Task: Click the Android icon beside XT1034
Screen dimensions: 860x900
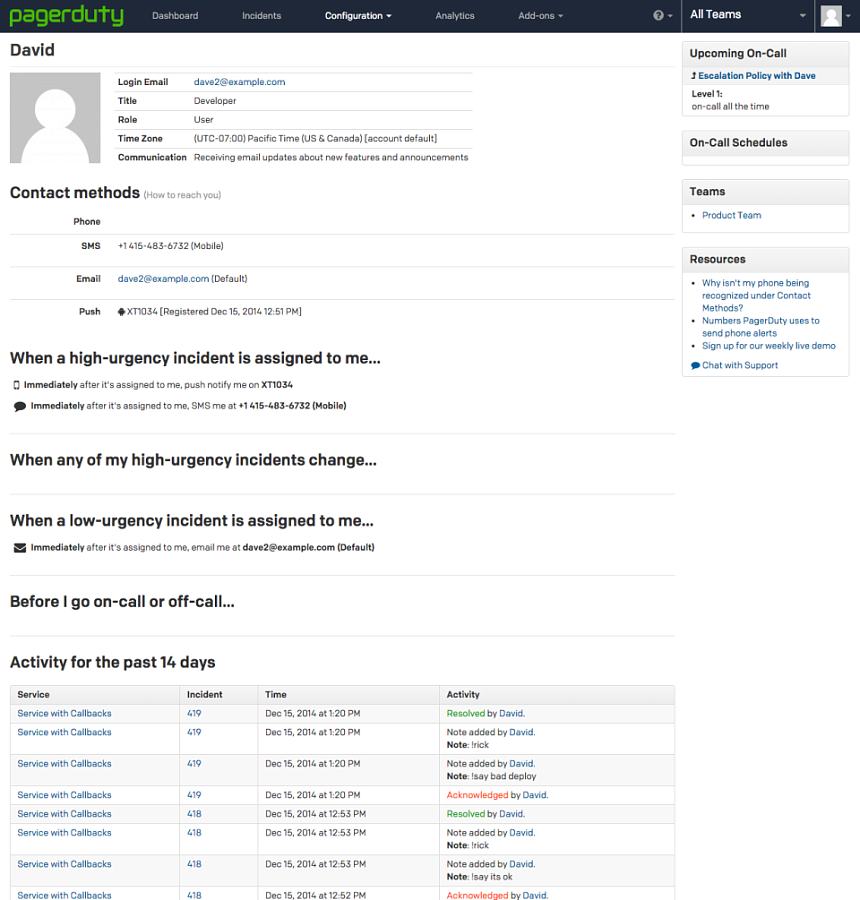Action: pyautogui.click(x=121, y=312)
